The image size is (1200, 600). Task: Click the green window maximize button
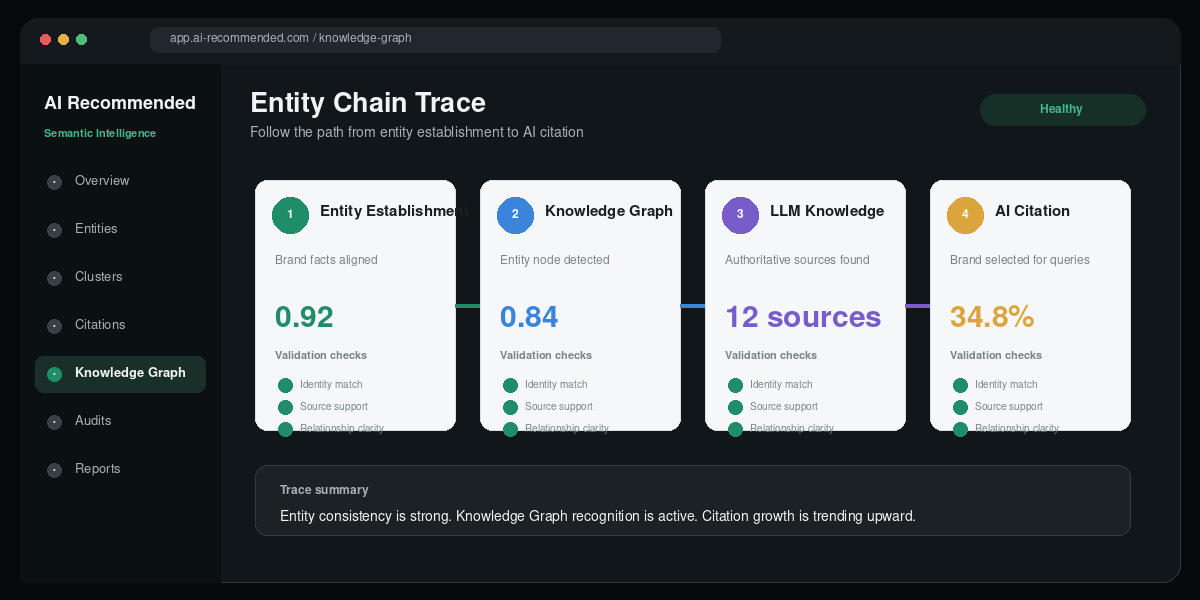tap(81, 39)
